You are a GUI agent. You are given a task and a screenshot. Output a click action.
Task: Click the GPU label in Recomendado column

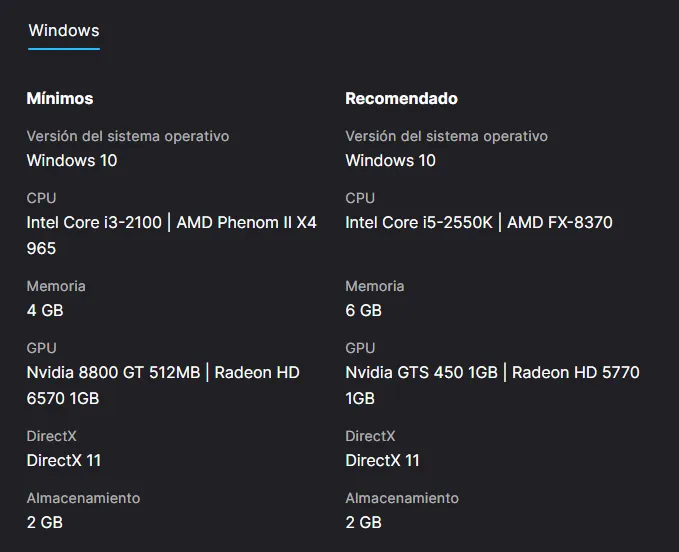(360, 348)
